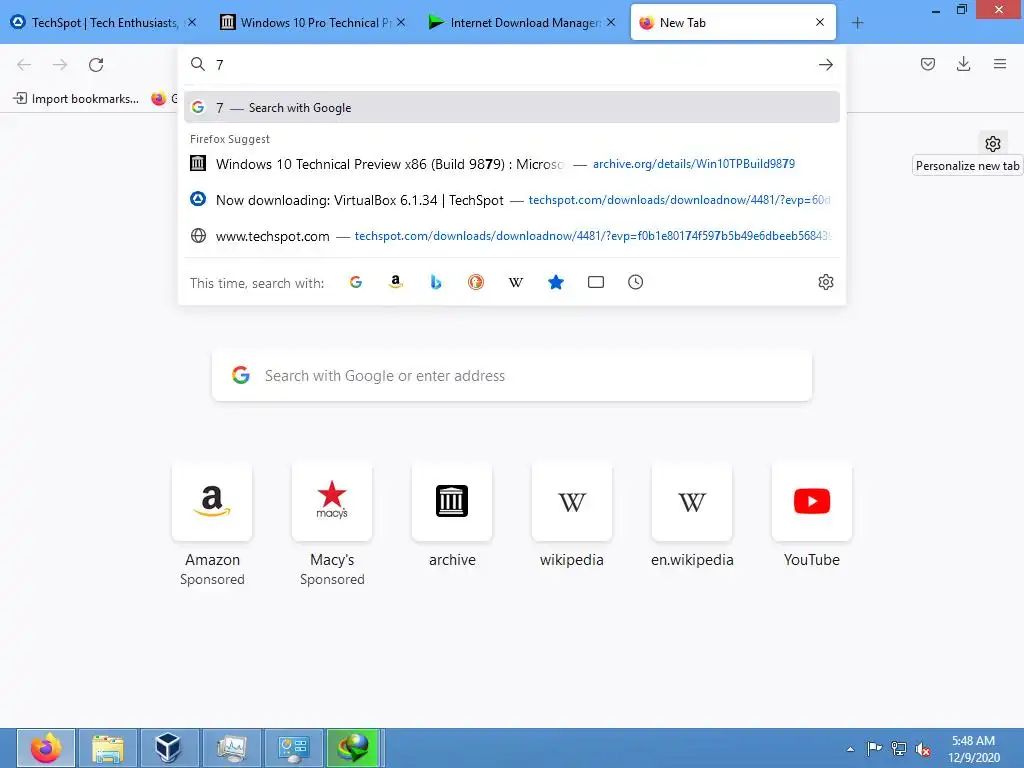Search this time with Bing icon

pyautogui.click(x=436, y=282)
